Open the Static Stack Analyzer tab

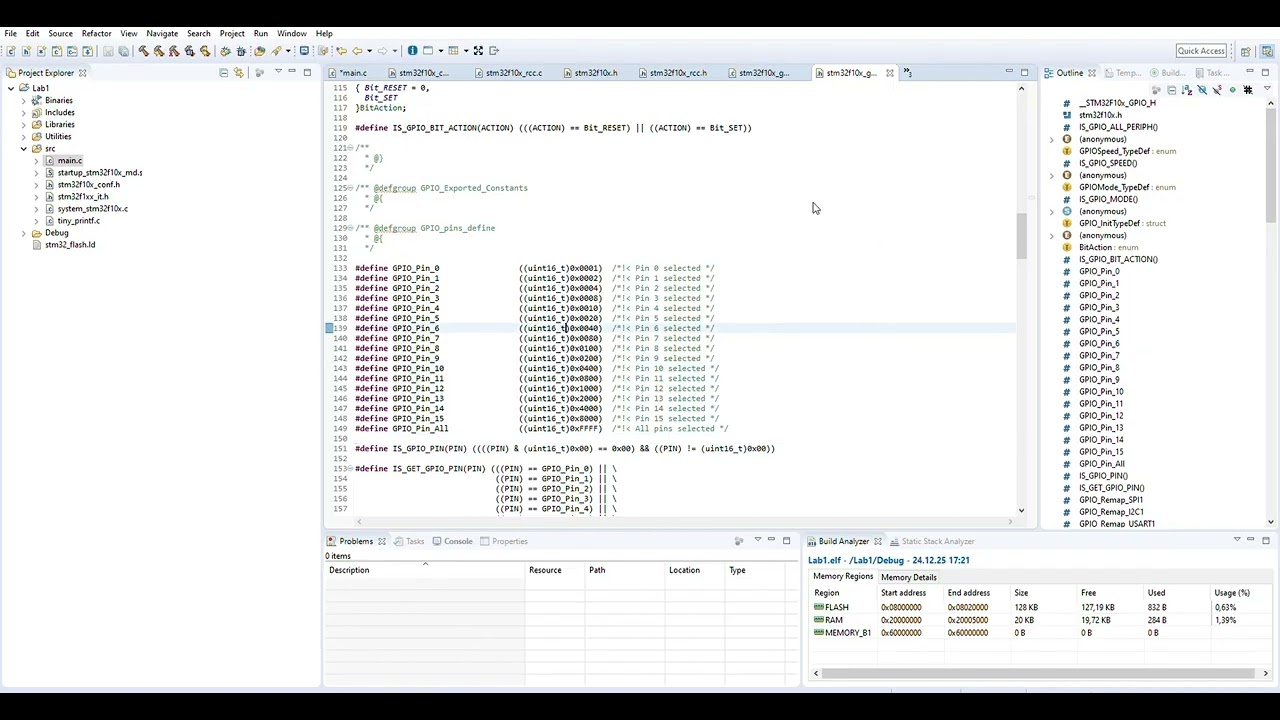pyautogui.click(x=931, y=541)
